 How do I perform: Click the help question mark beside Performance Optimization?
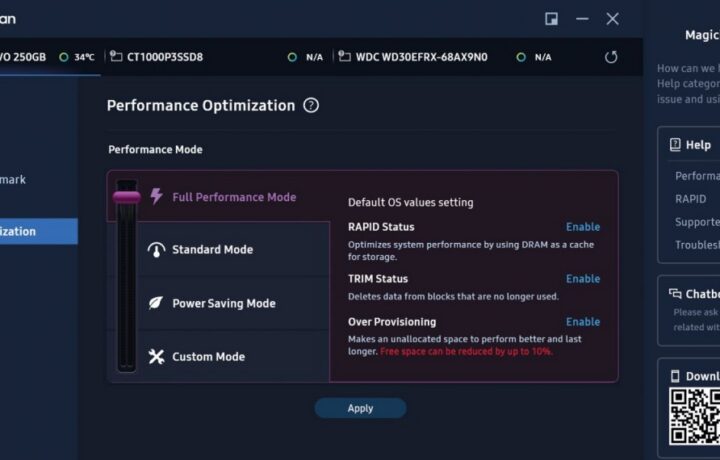(x=311, y=106)
